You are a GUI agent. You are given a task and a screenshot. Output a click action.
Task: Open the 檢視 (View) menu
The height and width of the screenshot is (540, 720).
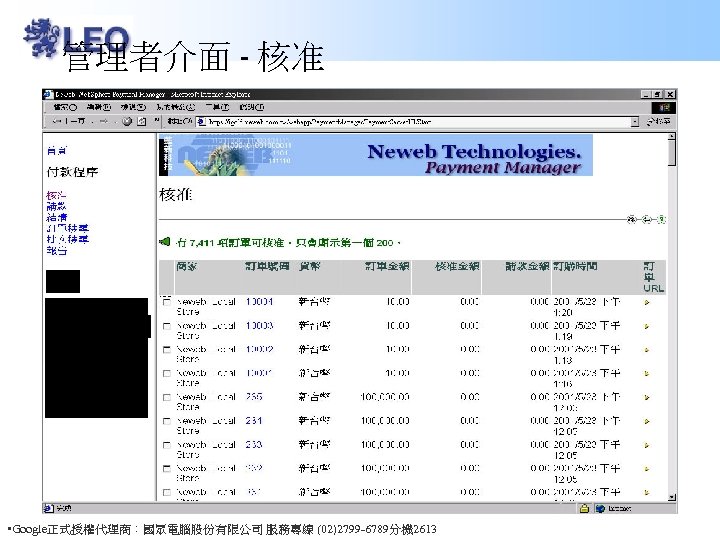tap(133, 107)
